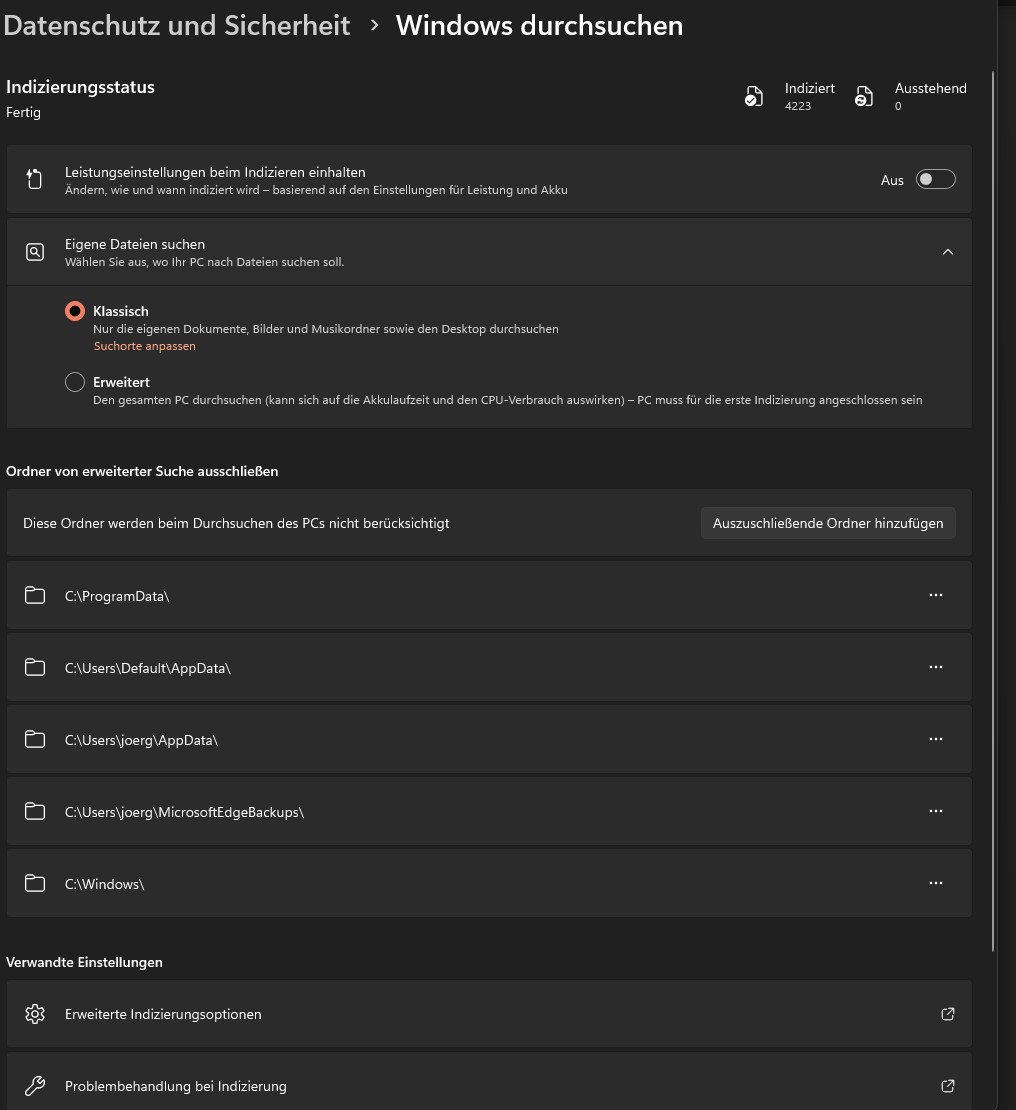Screen dimensions: 1016x1110
Task: Click the Indiziert document checkmark icon
Action: click(x=754, y=97)
